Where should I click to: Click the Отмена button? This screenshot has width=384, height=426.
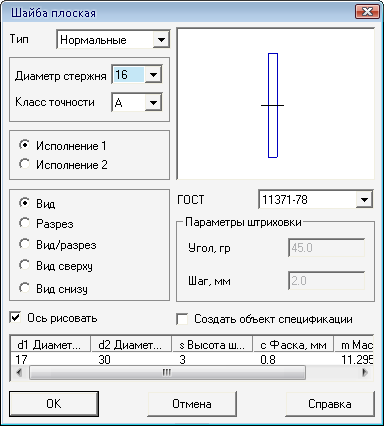pos(192,404)
